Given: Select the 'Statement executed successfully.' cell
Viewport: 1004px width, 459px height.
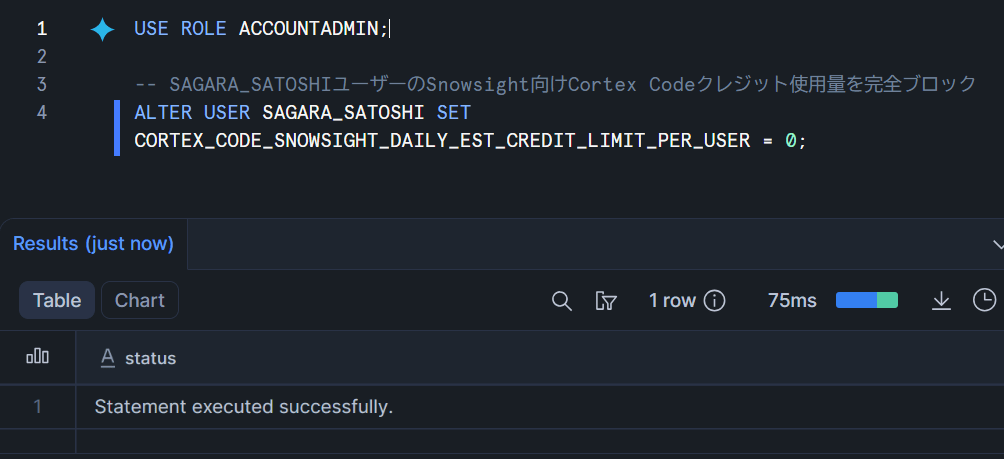Looking at the screenshot, I should (x=244, y=407).
